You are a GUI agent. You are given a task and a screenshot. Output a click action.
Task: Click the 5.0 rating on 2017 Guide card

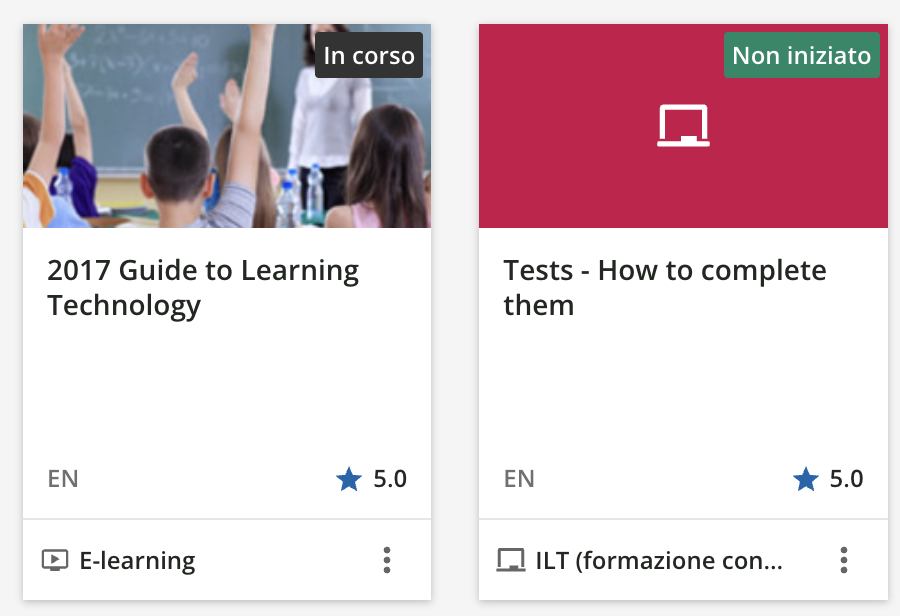(x=390, y=479)
